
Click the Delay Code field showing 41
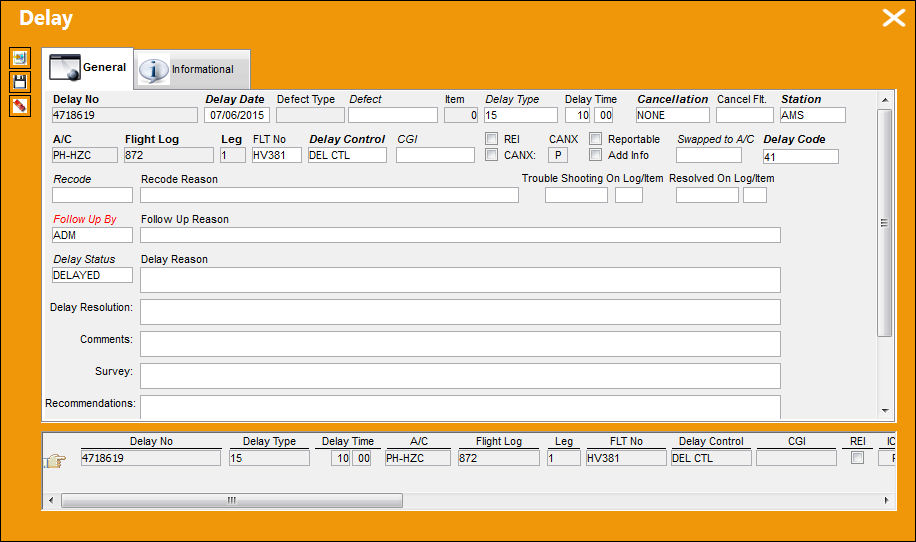(800, 157)
